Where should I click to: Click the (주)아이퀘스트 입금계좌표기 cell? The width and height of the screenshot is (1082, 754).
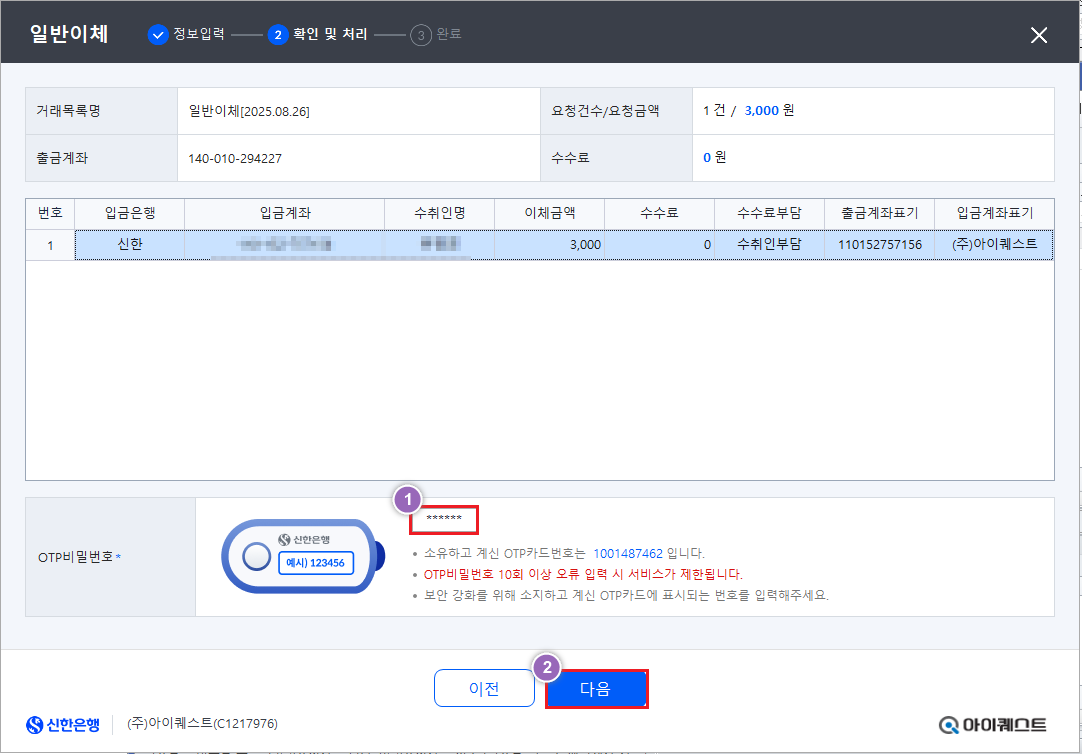pos(994,244)
